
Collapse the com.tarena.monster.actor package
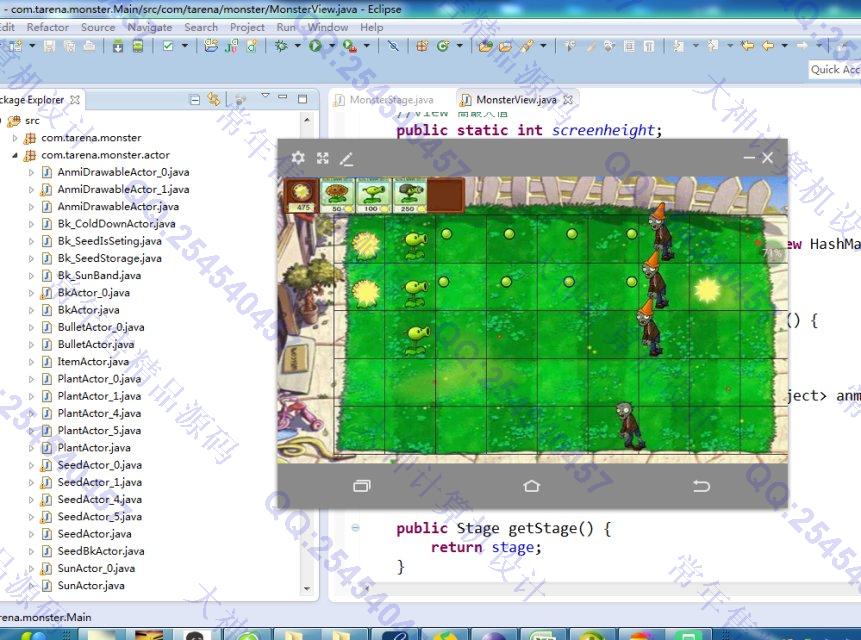[15, 155]
